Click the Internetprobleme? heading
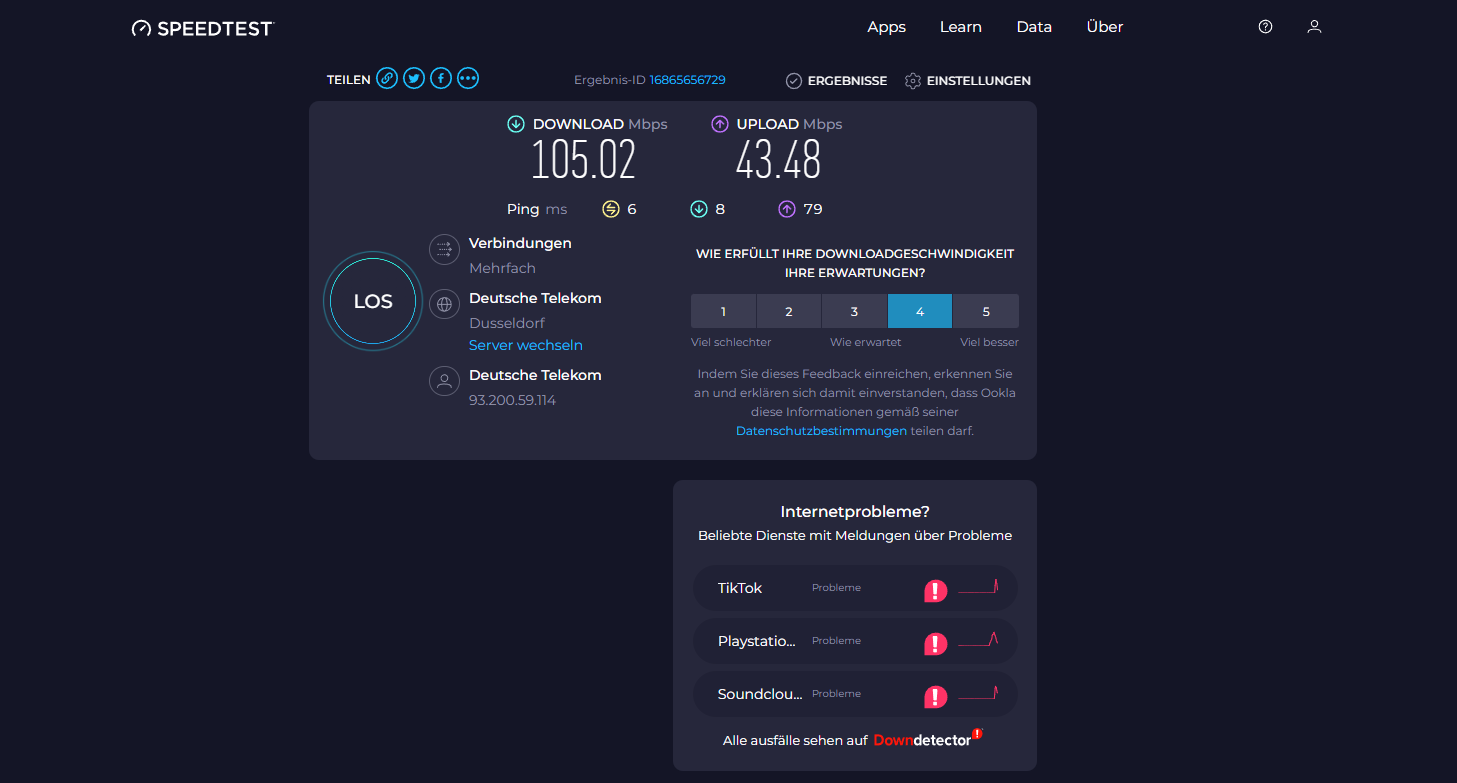 [855, 512]
